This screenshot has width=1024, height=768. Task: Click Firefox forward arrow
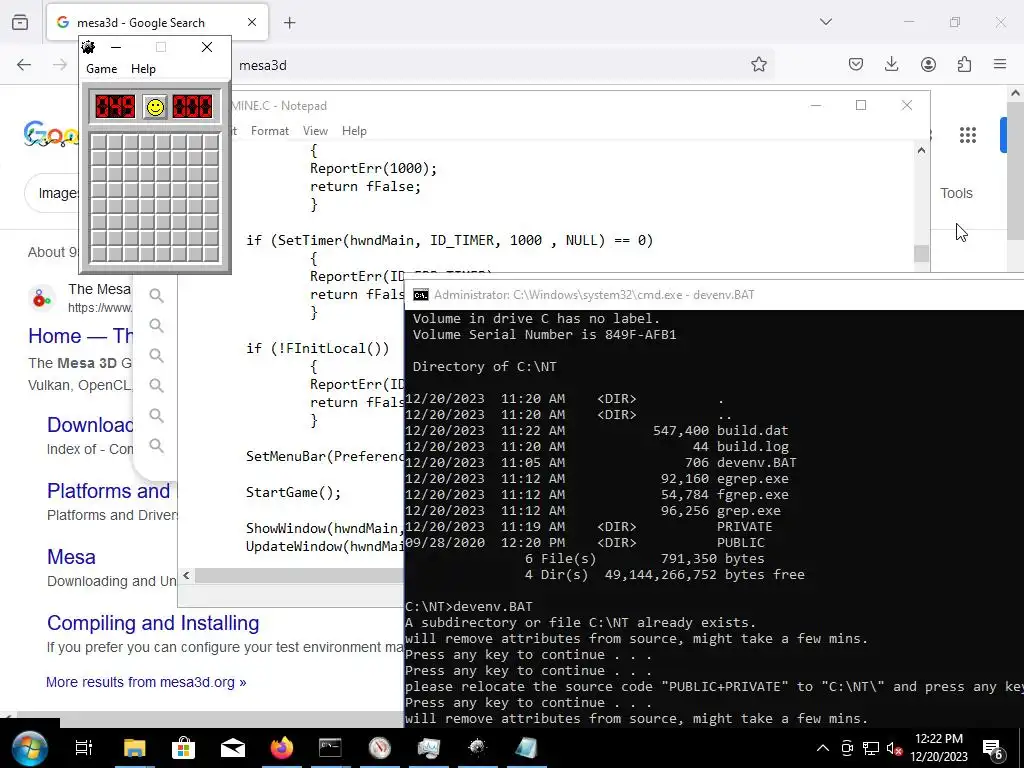[60, 64]
